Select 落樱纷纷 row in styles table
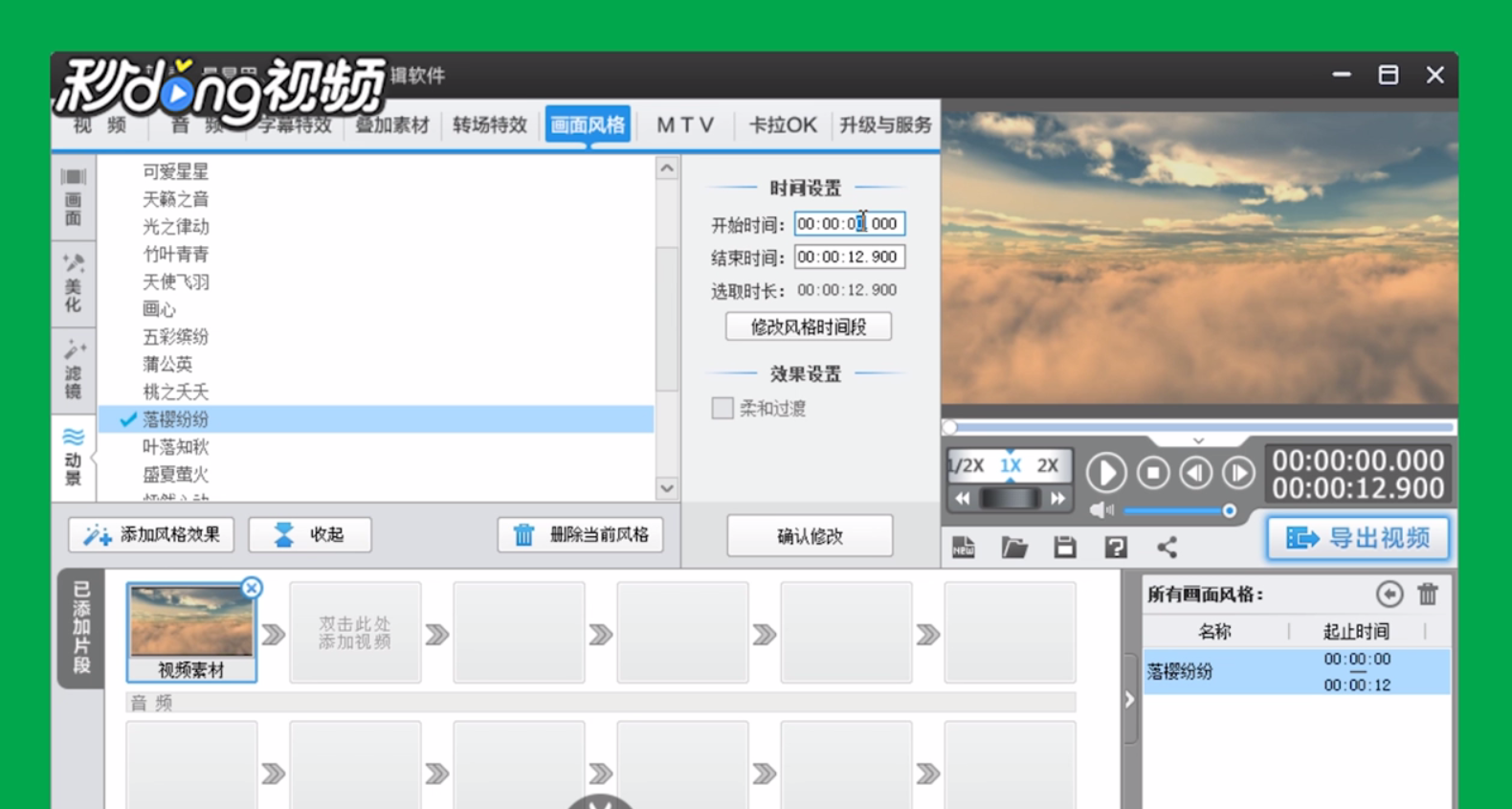The width and height of the screenshot is (1512, 809). [x=1297, y=672]
